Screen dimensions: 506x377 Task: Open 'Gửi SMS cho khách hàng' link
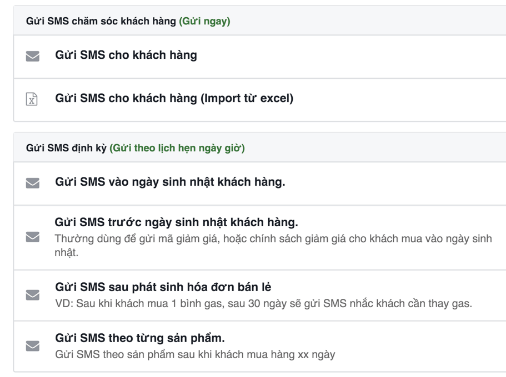point(126,55)
